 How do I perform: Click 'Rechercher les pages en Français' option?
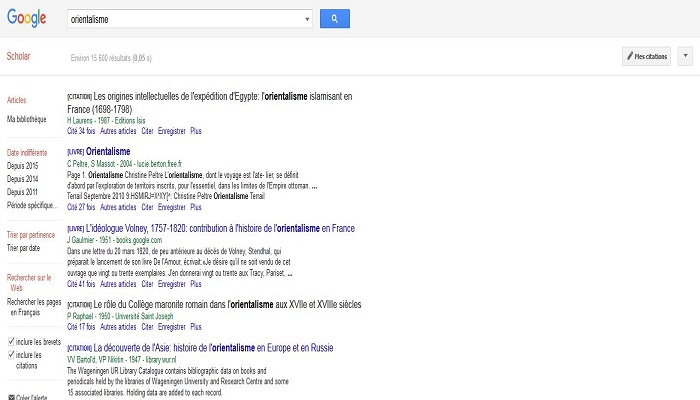[x=34, y=307]
